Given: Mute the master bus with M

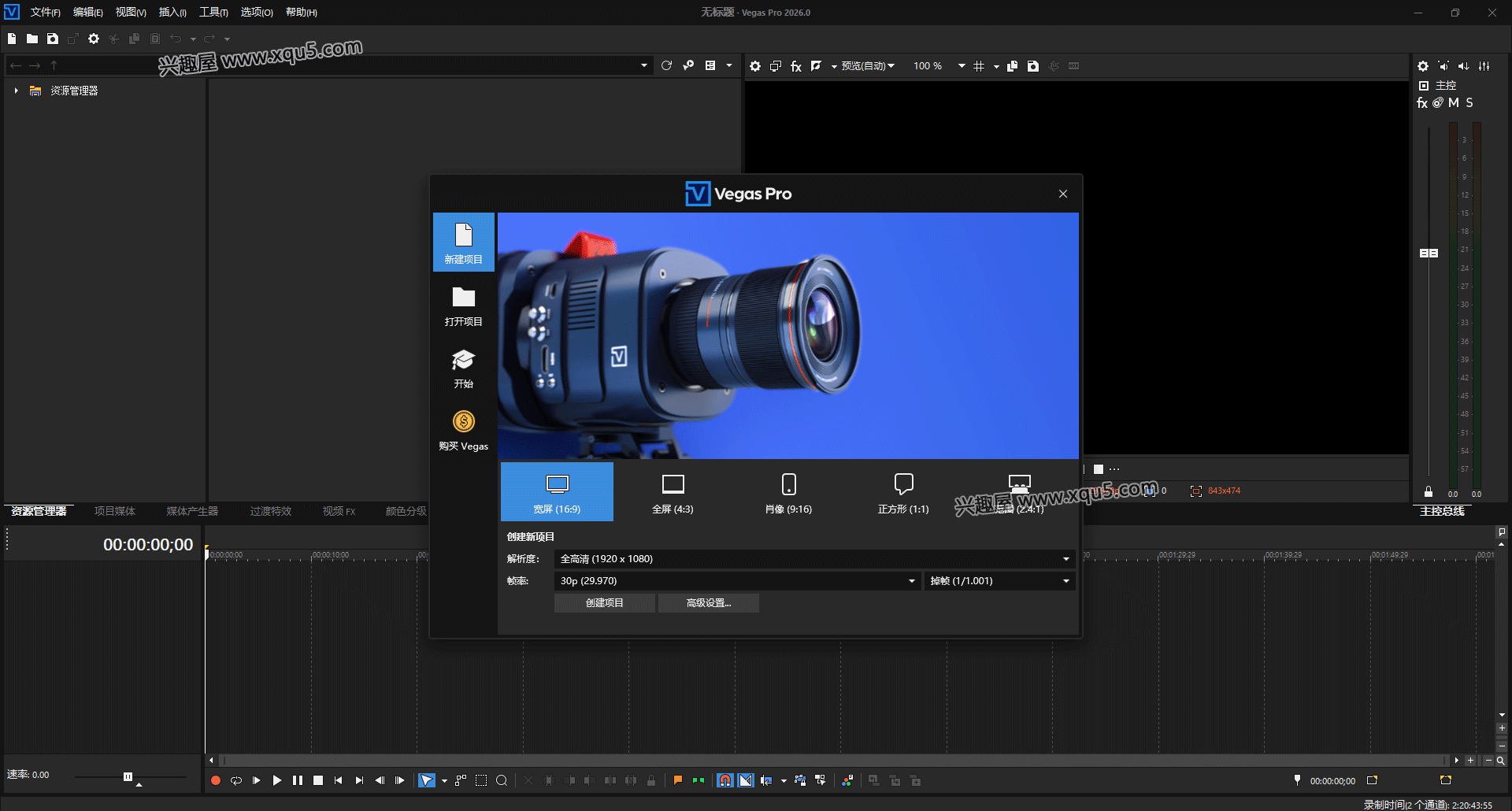Looking at the screenshot, I should pyautogui.click(x=1454, y=103).
